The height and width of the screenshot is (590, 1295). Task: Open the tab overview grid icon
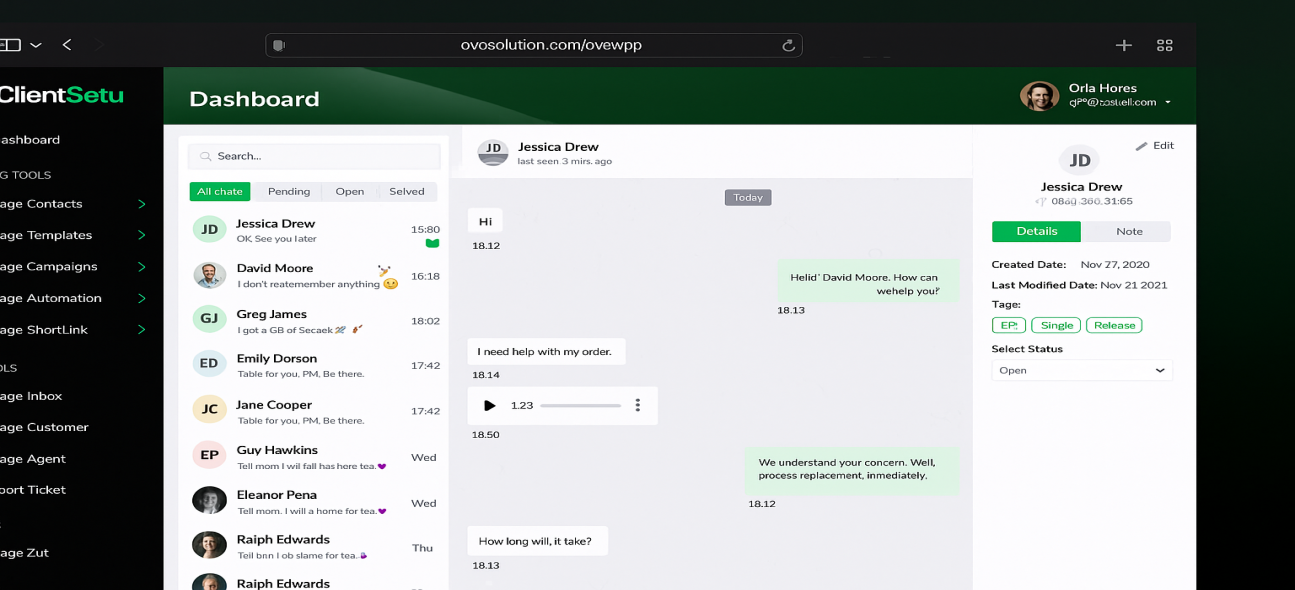click(1164, 45)
